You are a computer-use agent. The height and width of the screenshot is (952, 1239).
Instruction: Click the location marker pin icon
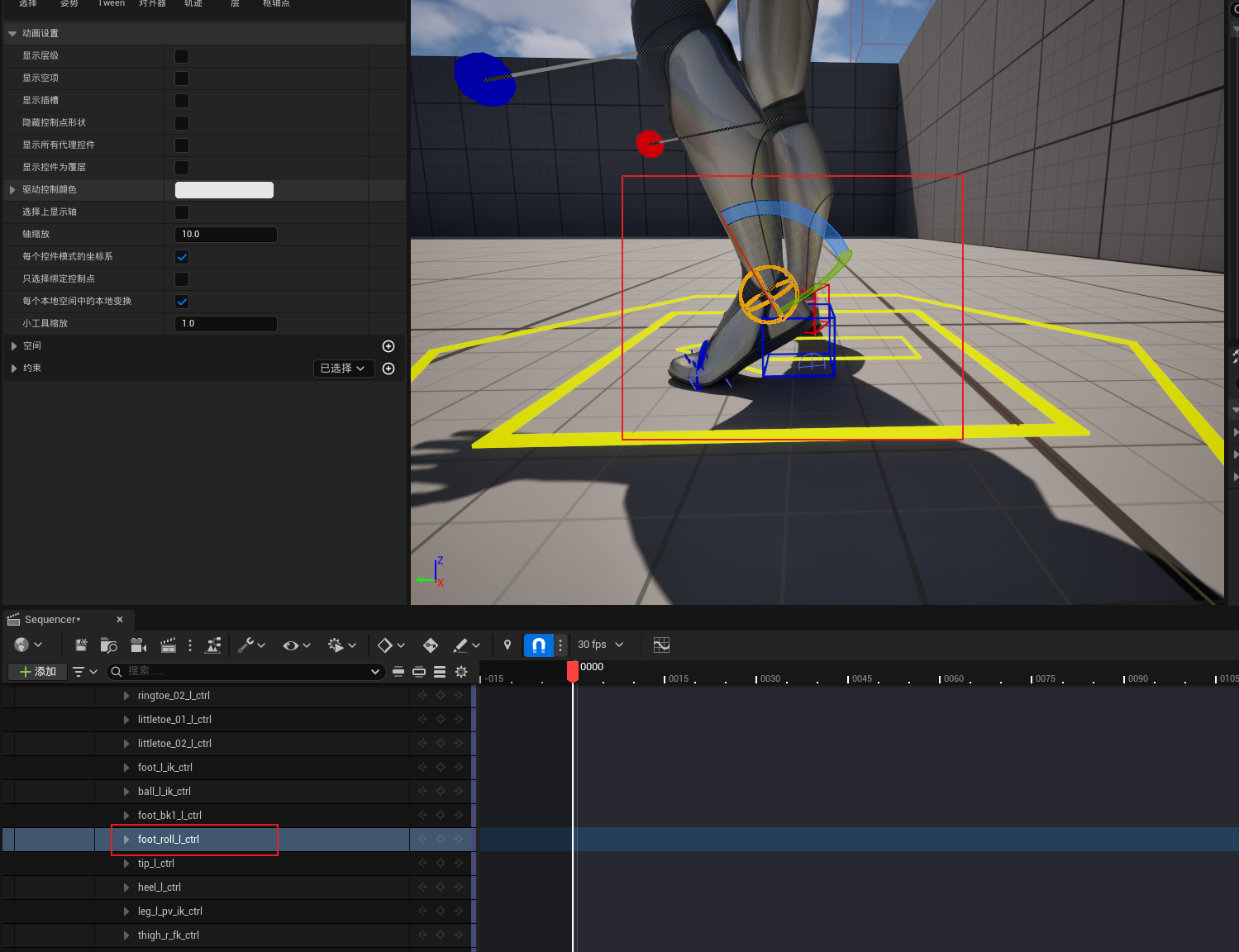pos(508,645)
